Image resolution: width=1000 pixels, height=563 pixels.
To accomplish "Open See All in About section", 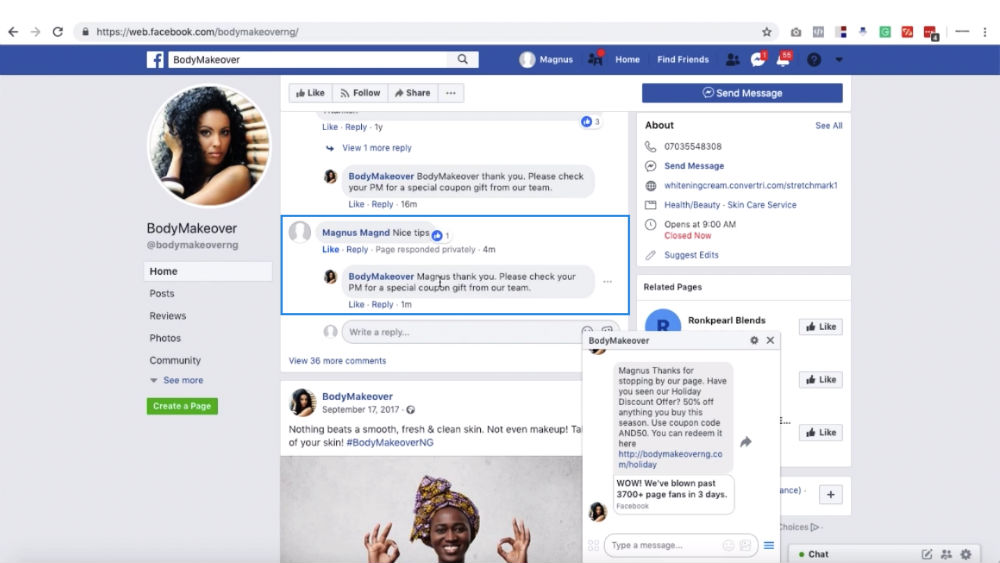I will coord(828,126).
